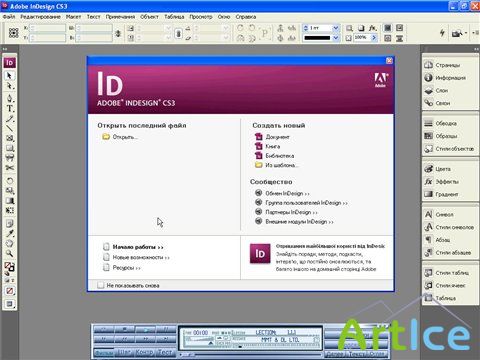
Task: Open the Стили ячеек panel
Action: [450, 285]
